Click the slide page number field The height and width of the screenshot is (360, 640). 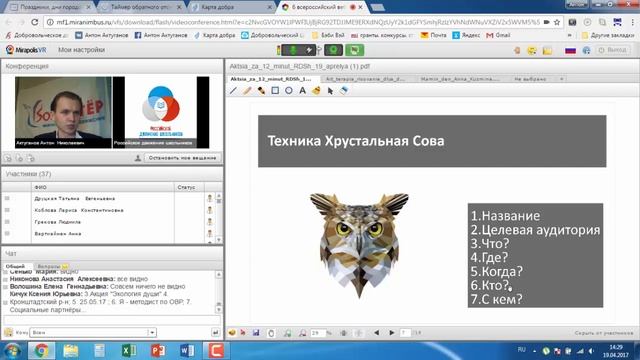[x=405, y=333]
